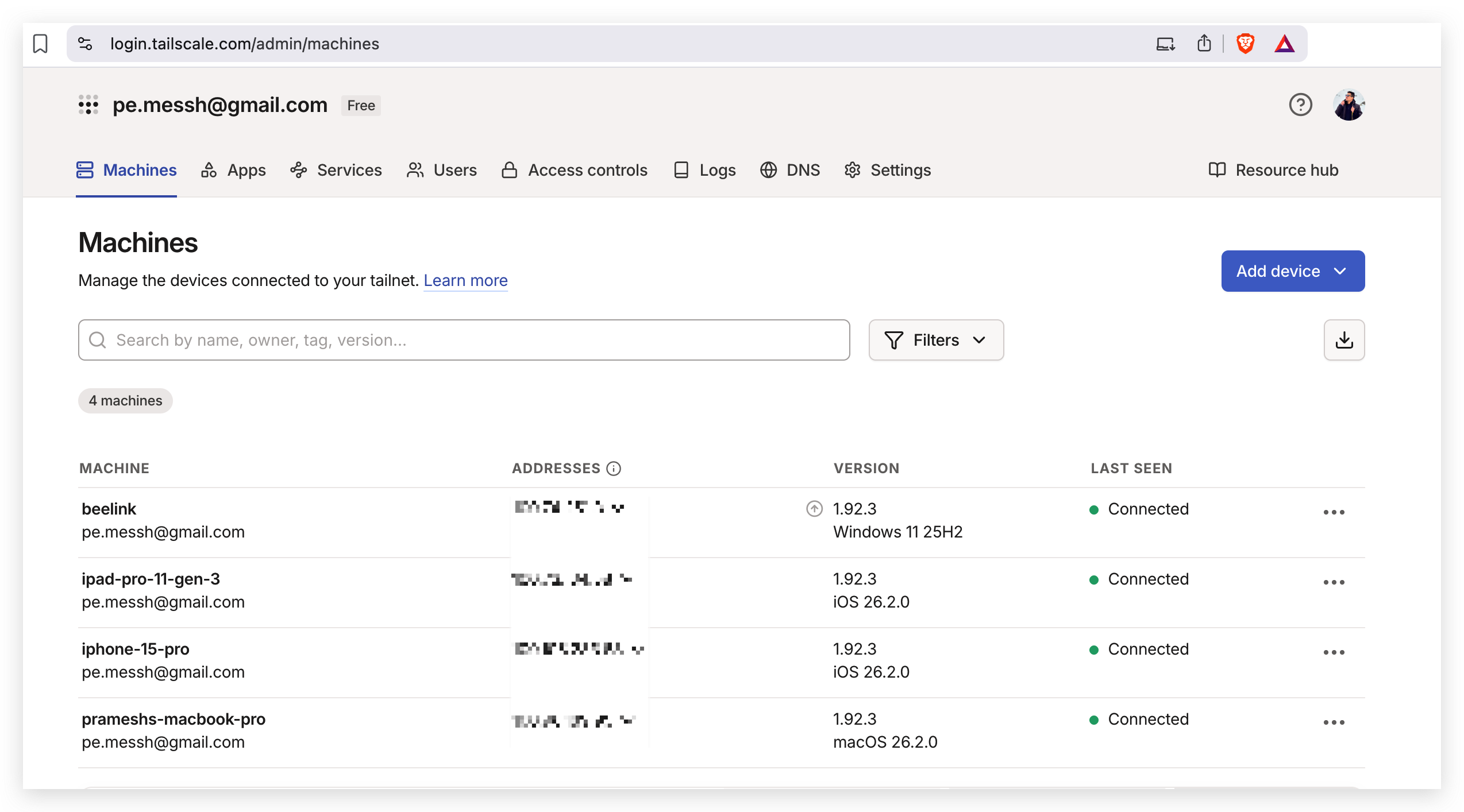
Task: Open the Filters dropdown
Action: coord(936,340)
